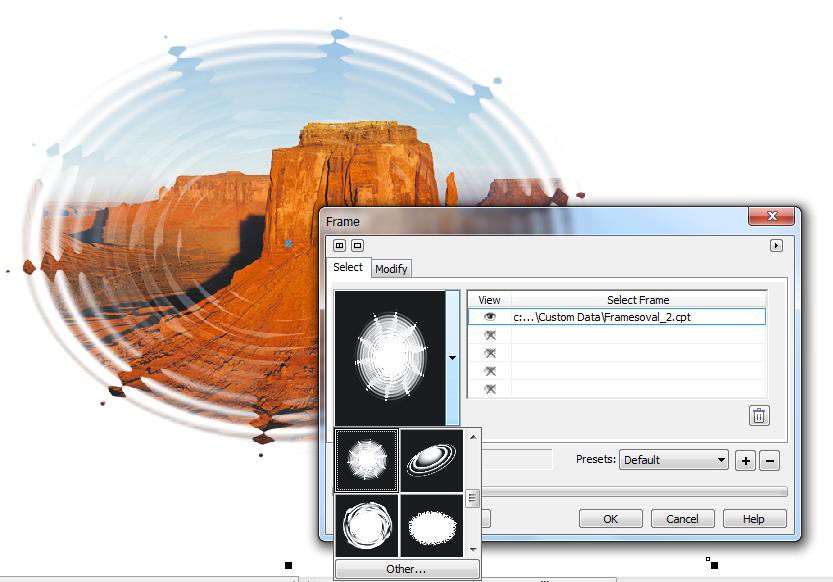Open the Presets Default dropdown
This screenshot has height=582, width=833.
(674, 460)
